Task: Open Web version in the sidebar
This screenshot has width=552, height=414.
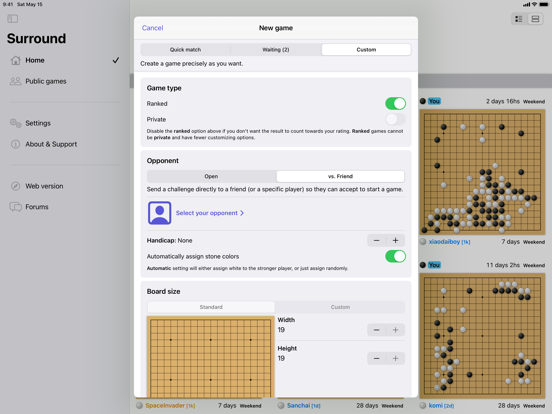Action: pos(65,186)
